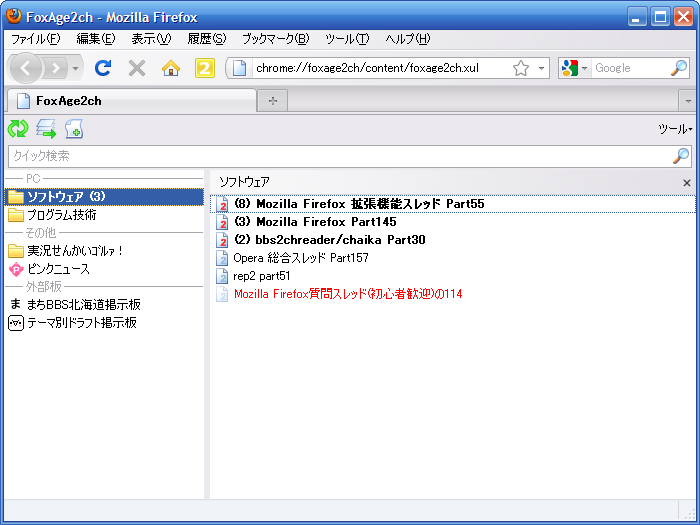Bookmark this page with the star icon
700x525 pixels.
(x=521, y=68)
